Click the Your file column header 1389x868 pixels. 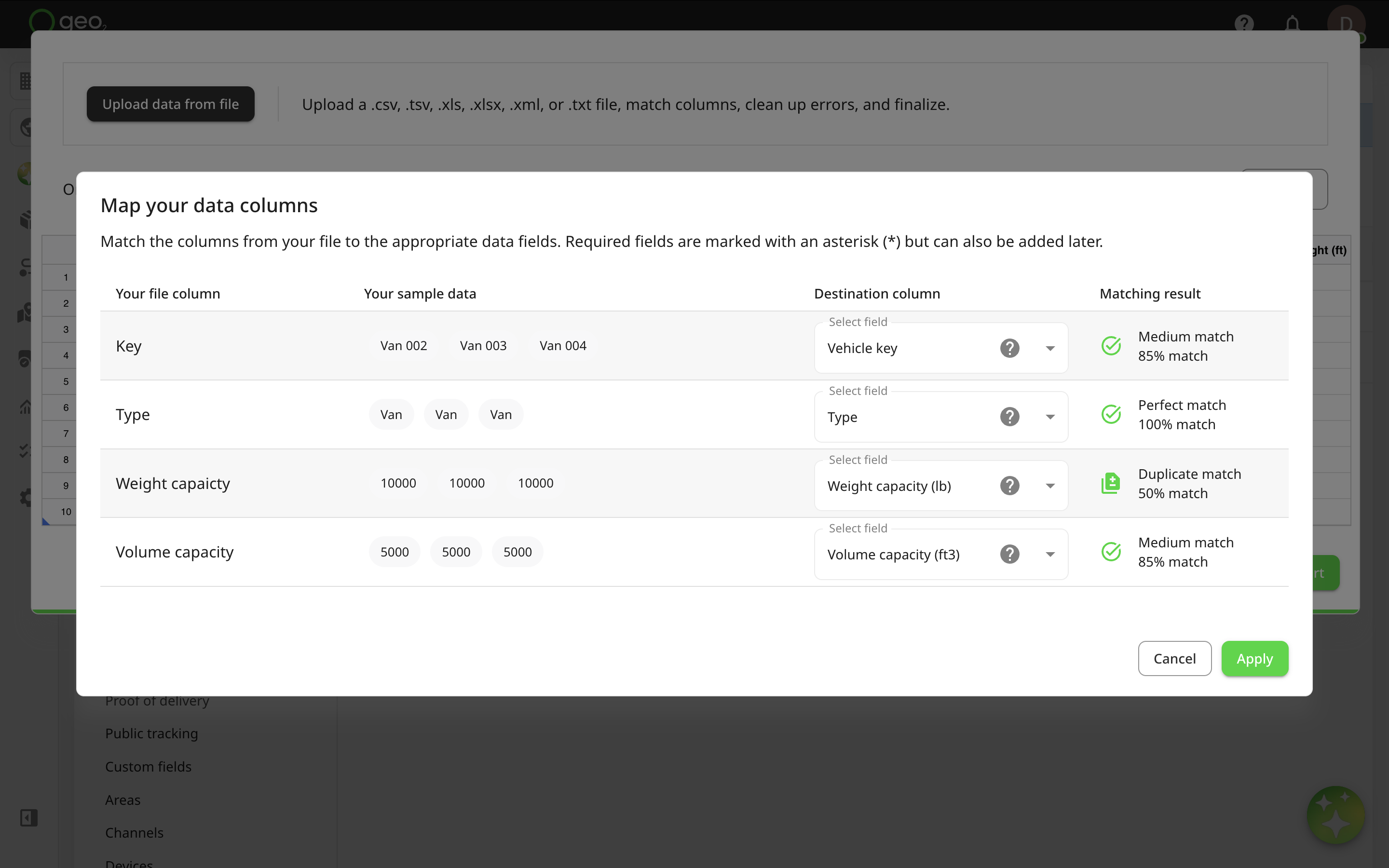pyautogui.click(x=168, y=293)
